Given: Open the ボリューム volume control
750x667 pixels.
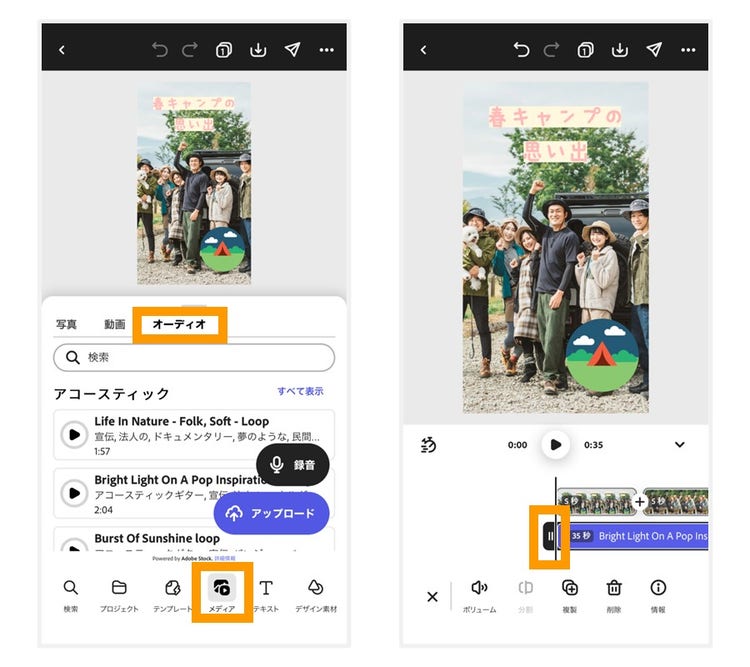Looking at the screenshot, I should [479, 596].
